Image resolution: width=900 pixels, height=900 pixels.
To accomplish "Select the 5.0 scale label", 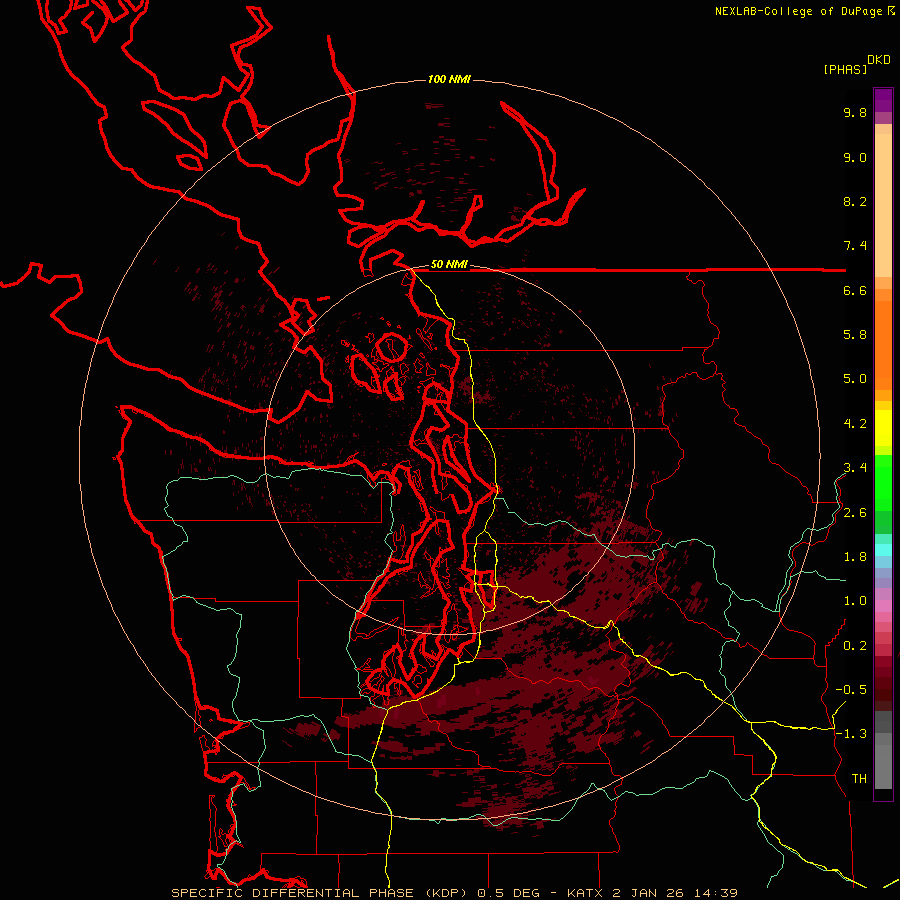I will 855,379.
